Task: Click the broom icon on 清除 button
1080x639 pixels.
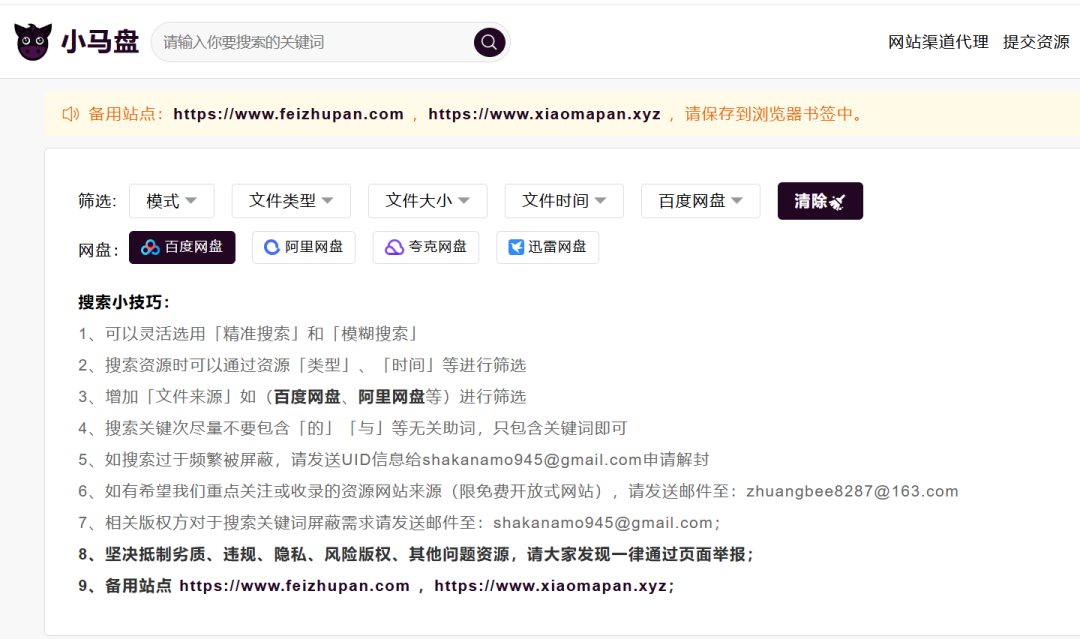Action: 837,198
